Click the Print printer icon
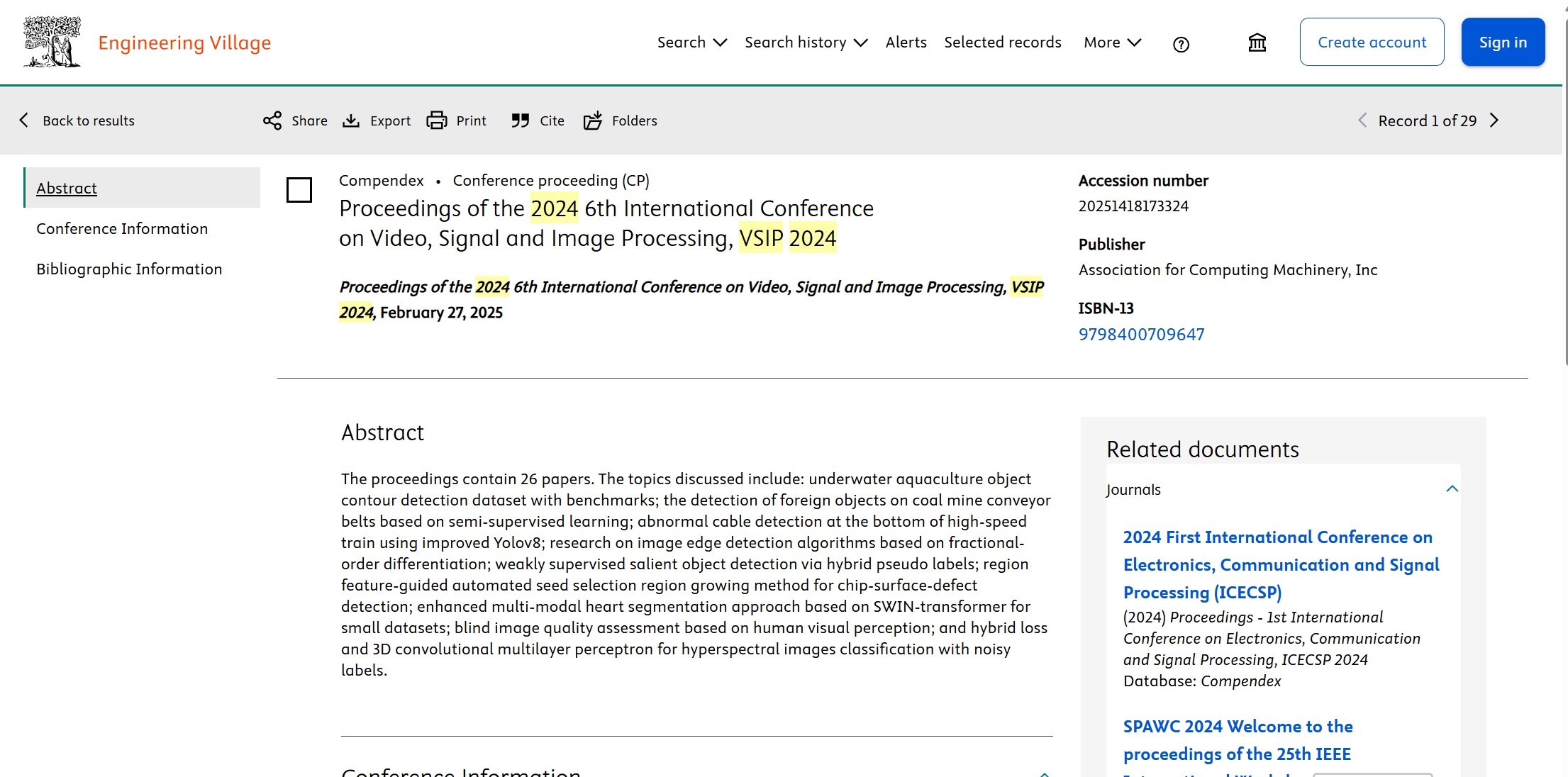The height and width of the screenshot is (777, 1568). [x=437, y=121]
